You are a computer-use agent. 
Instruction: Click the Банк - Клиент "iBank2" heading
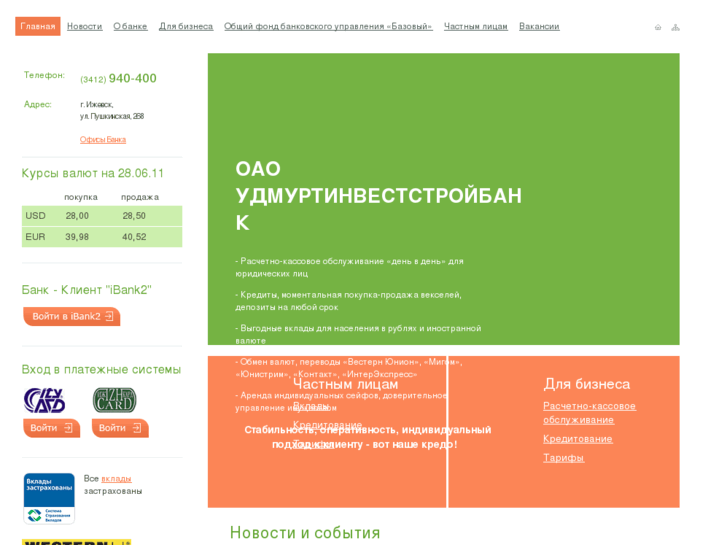[x=87, y=290]
